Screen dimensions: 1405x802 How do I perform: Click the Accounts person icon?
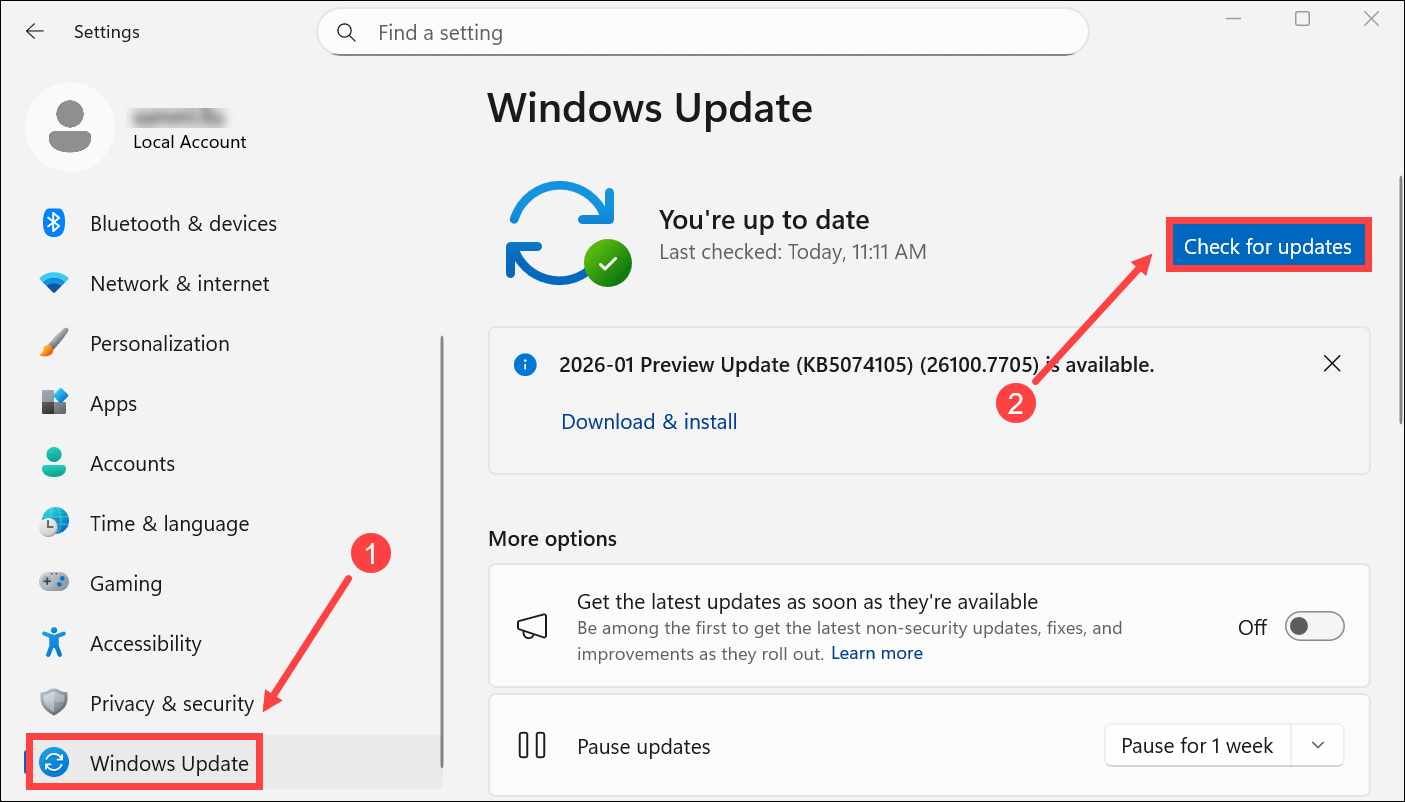point(54,463)
